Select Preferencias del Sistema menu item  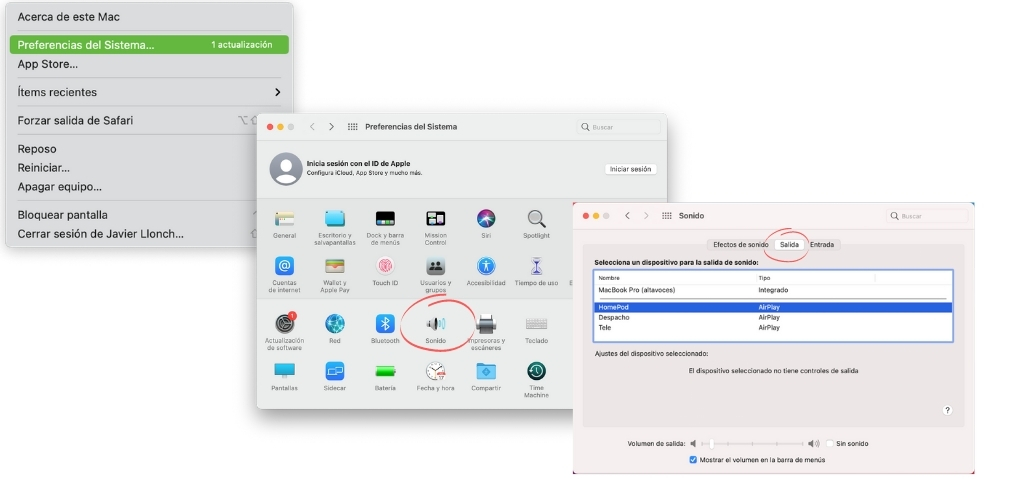(149, 45)
